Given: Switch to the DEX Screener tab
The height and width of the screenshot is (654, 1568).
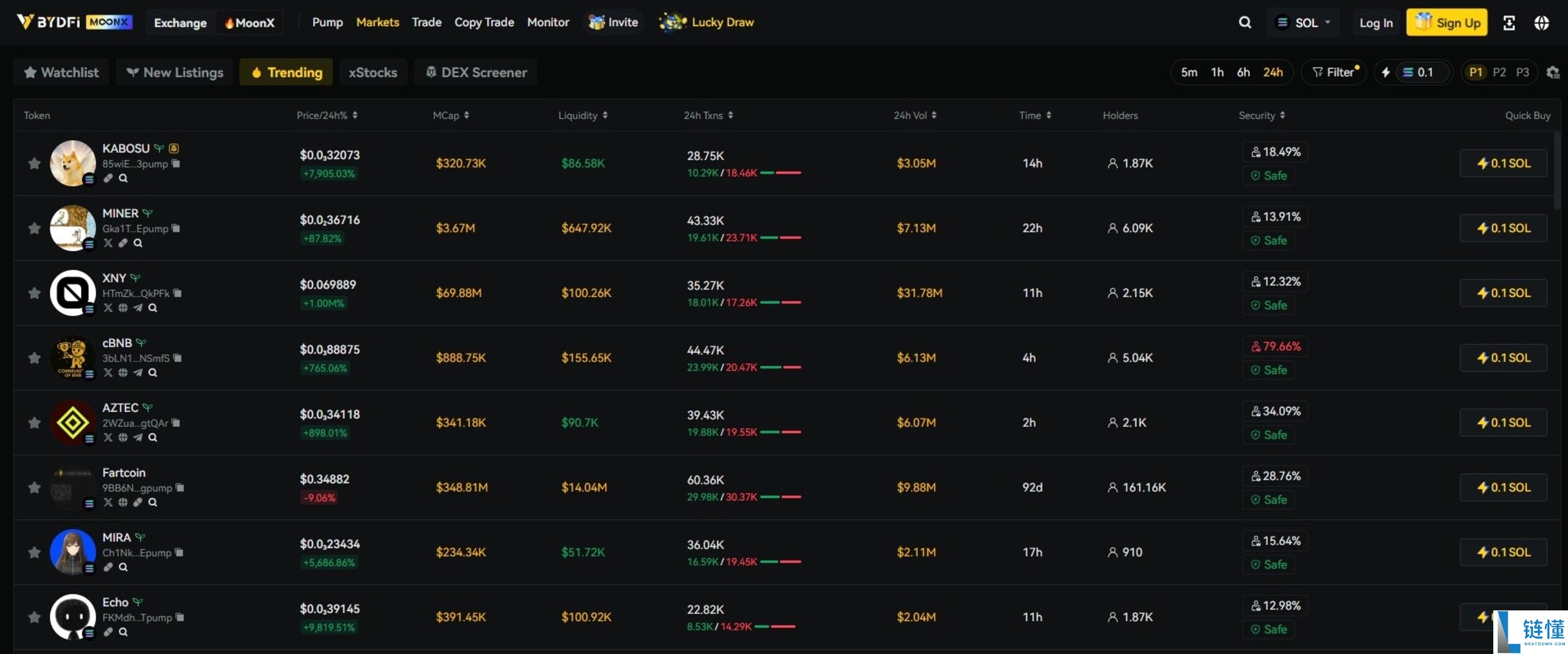Looking at the screenshot, I should coord(476,72).
